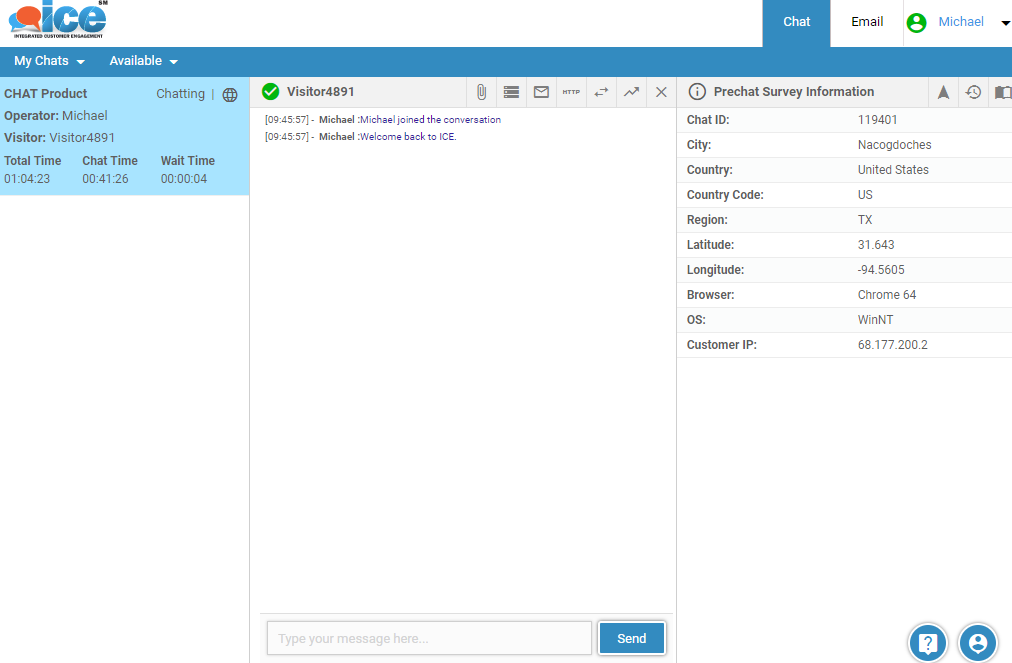Open the book knowledge base icon
Image resolution: width=1012 pixels, height=663 pixels.
1002,92
